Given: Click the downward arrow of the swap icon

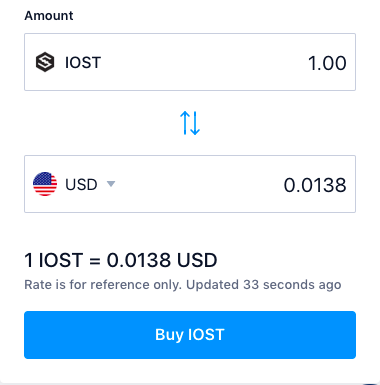Looking at the screenshot, I should [195, 123].
